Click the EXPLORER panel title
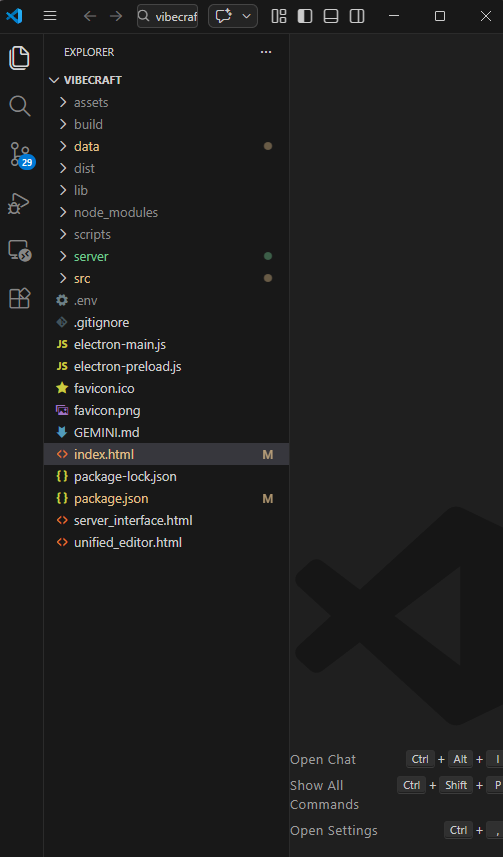 pyautogui.click(x=89, y=52)
